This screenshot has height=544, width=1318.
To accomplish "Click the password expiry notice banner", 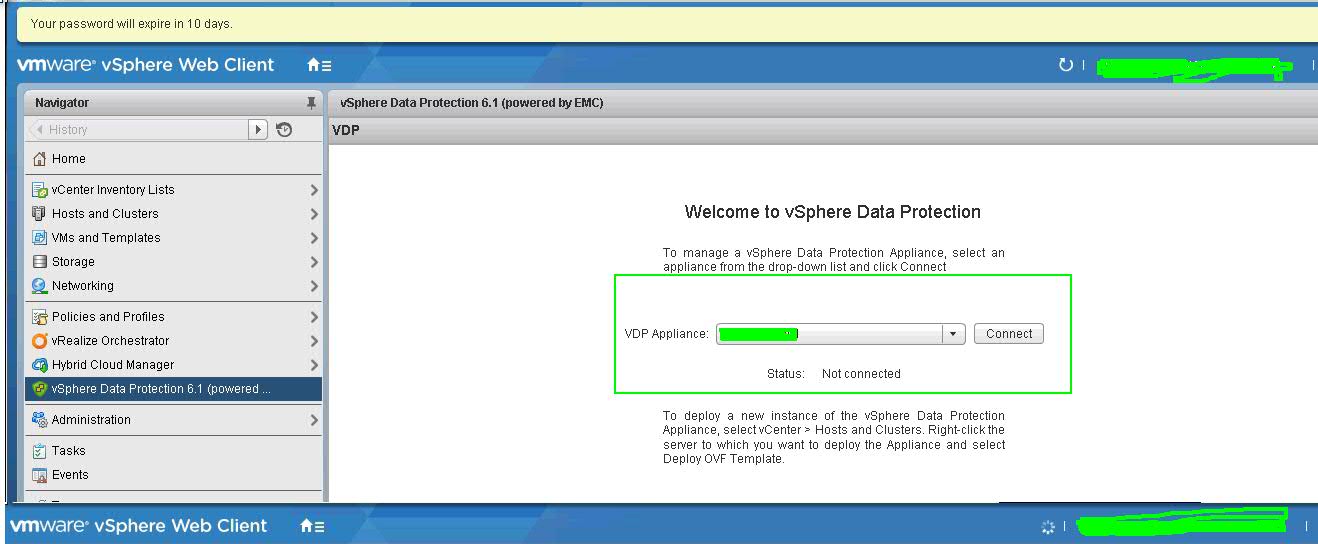I will pyautogui.click(x=667, y=23).
